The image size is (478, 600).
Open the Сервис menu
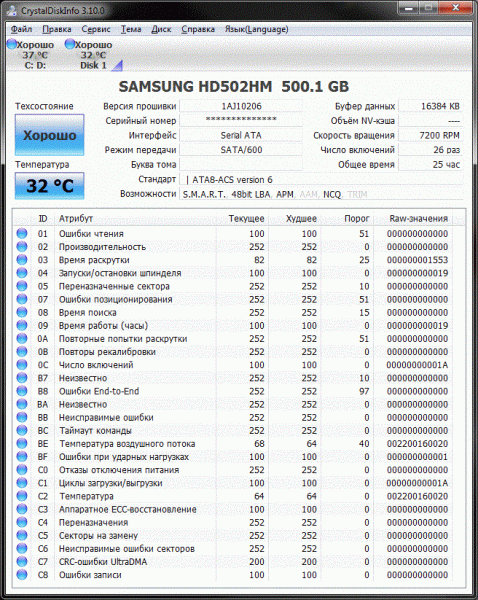(x=96, y=29)
